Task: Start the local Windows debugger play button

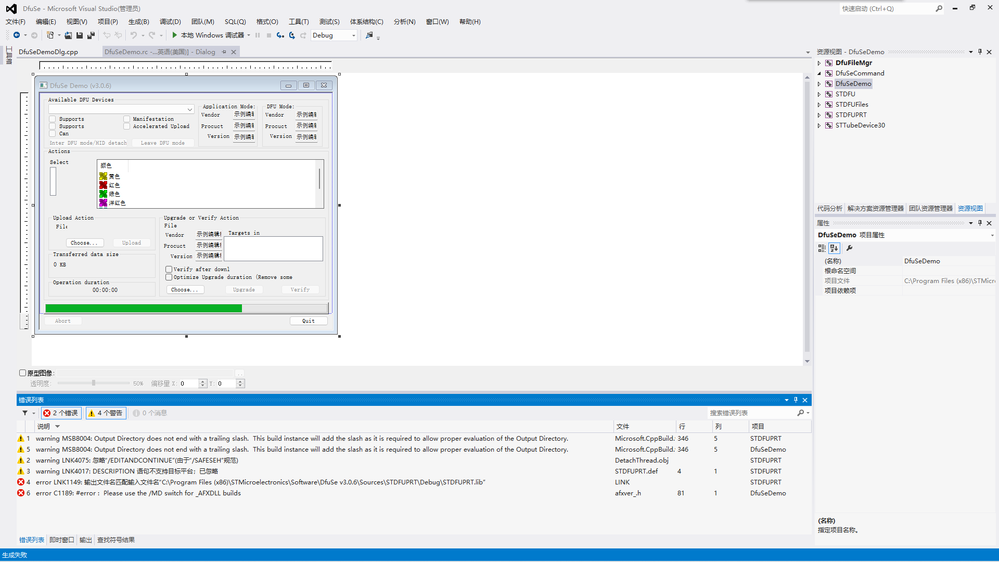Action: [175, 35]
